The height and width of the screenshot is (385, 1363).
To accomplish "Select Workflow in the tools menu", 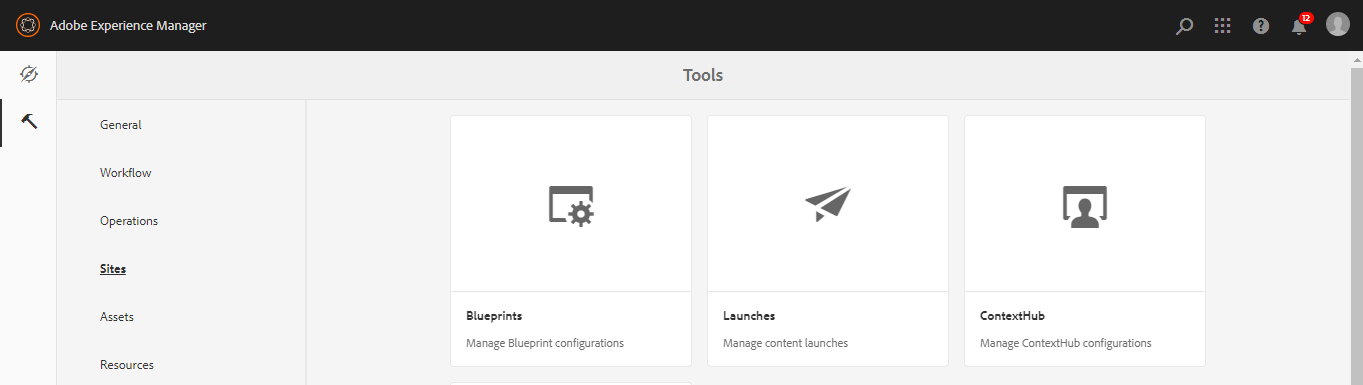I will click(x=126, y=173).
